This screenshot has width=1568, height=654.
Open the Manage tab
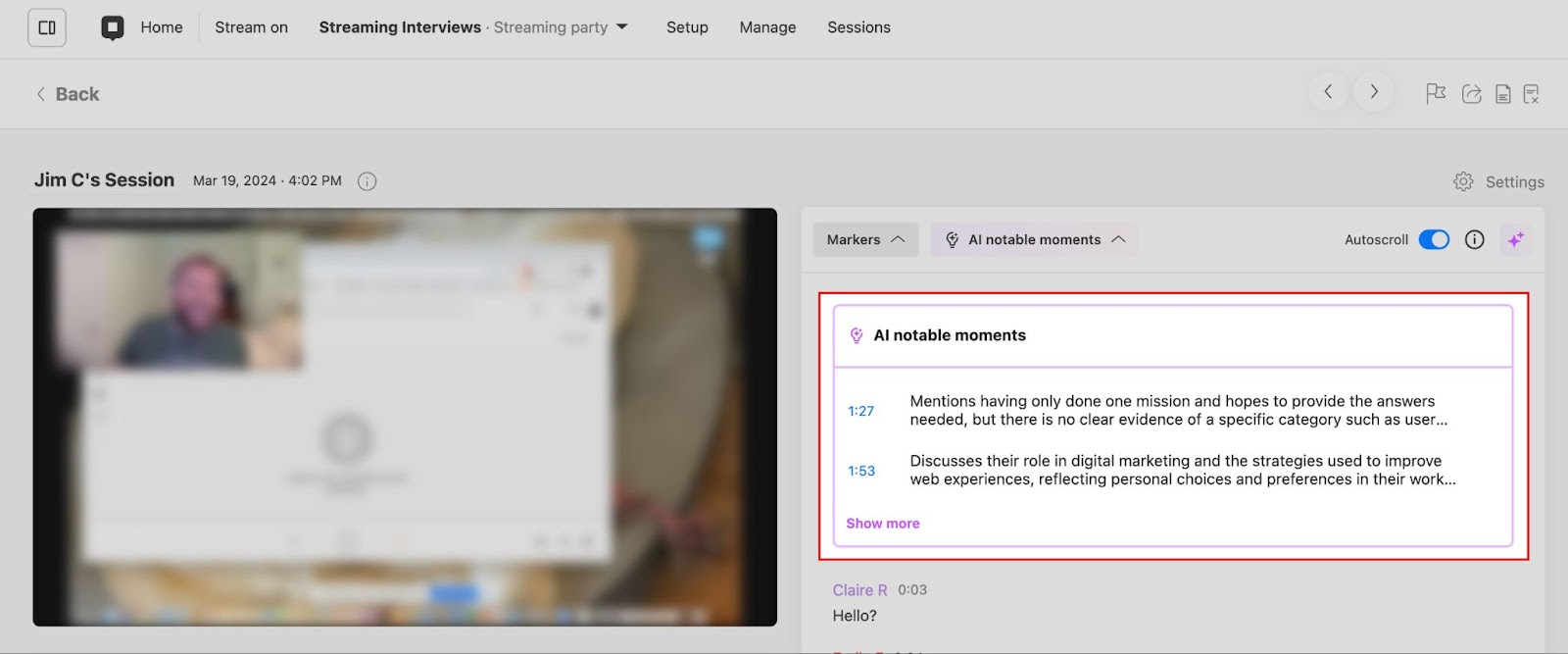click(767, 27)
